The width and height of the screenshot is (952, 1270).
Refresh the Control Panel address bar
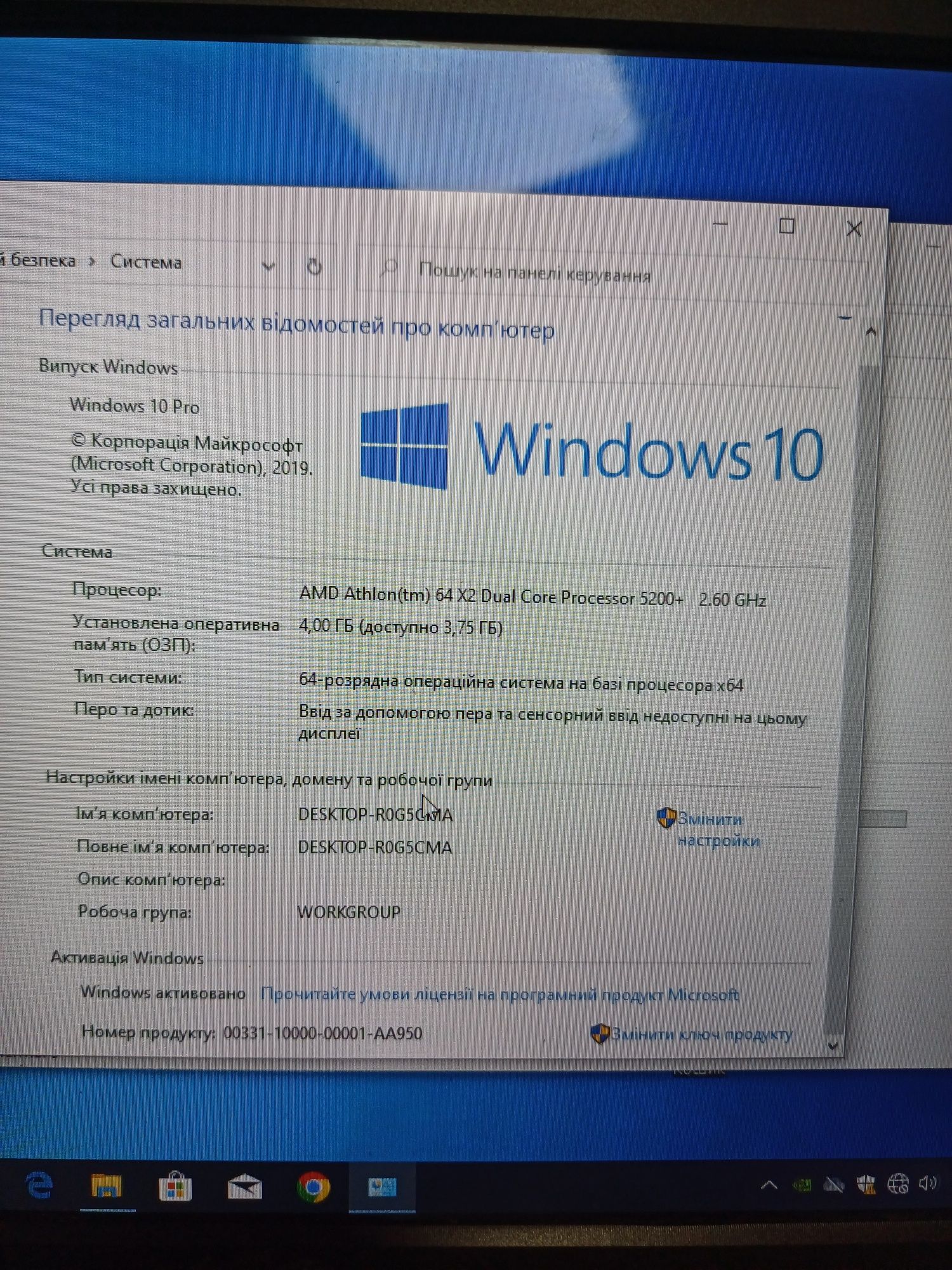[314, 267]
